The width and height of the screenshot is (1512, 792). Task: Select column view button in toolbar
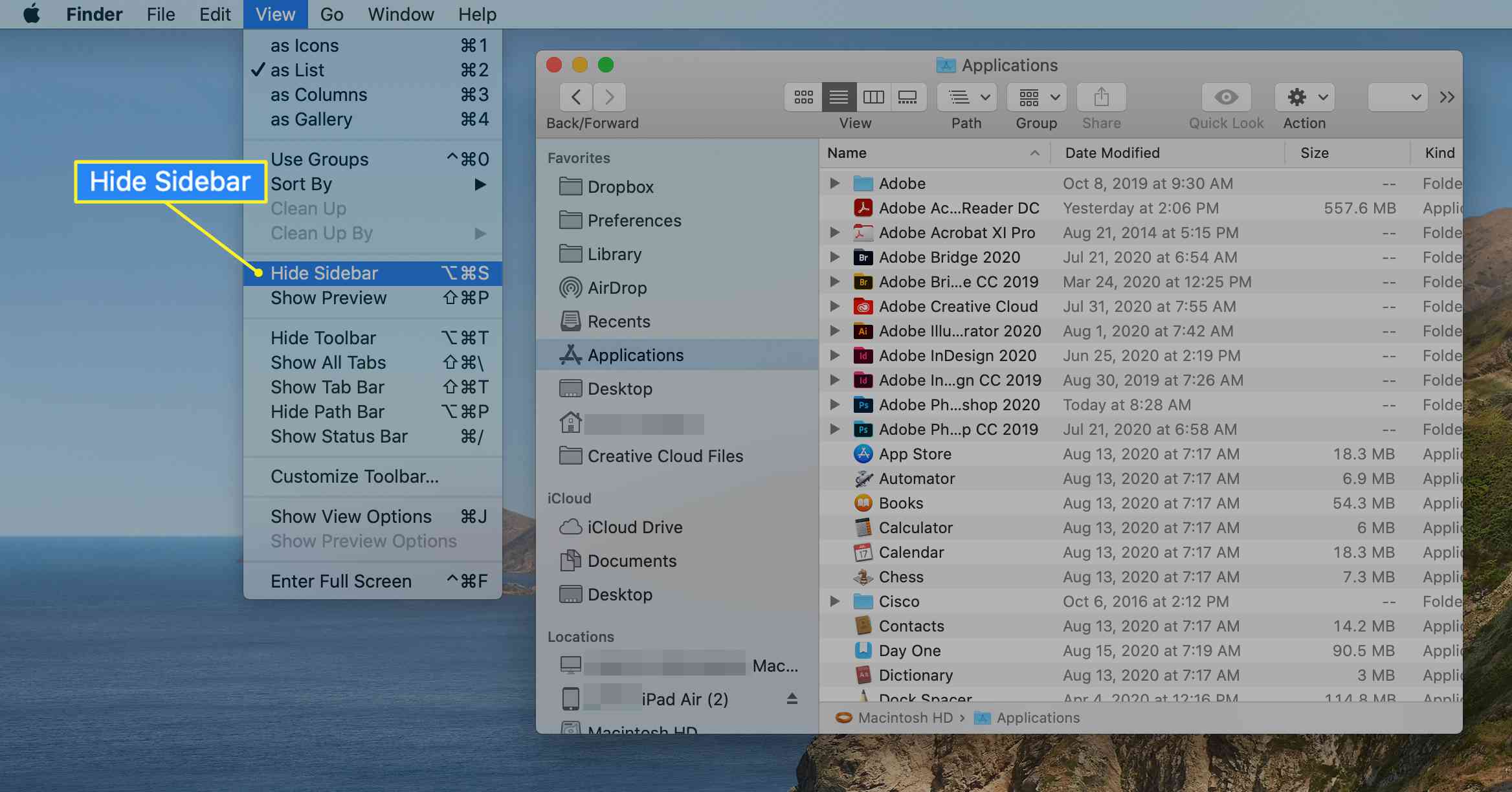tap(874, 97)
